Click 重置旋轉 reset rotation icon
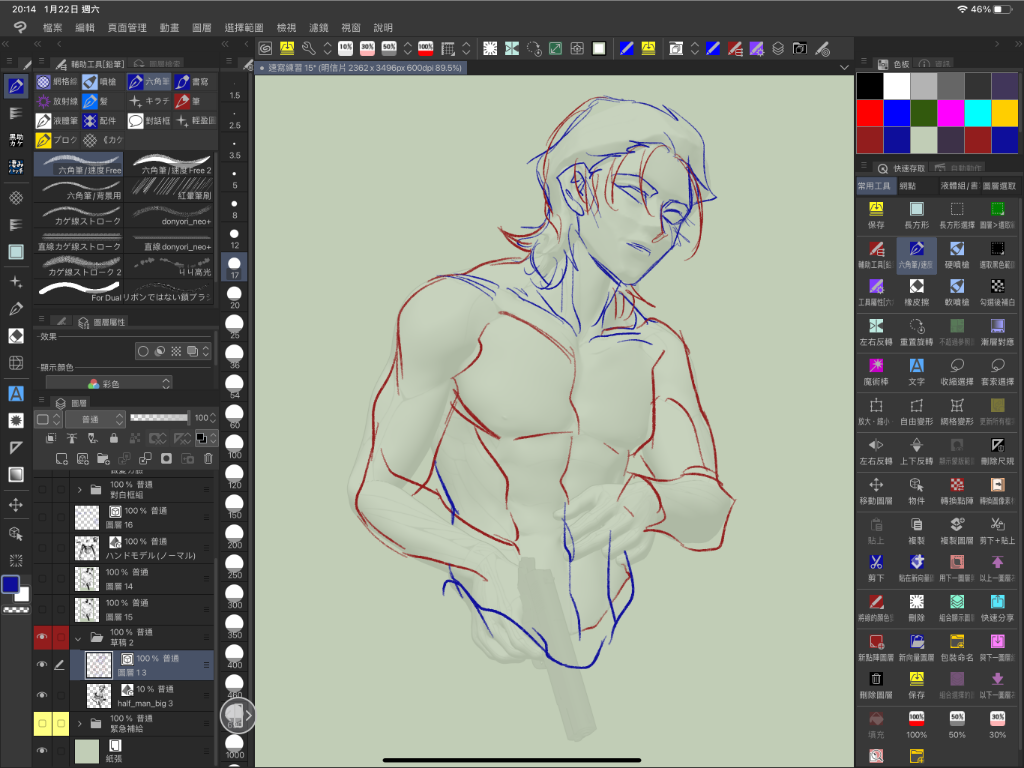 click(916, 332)
